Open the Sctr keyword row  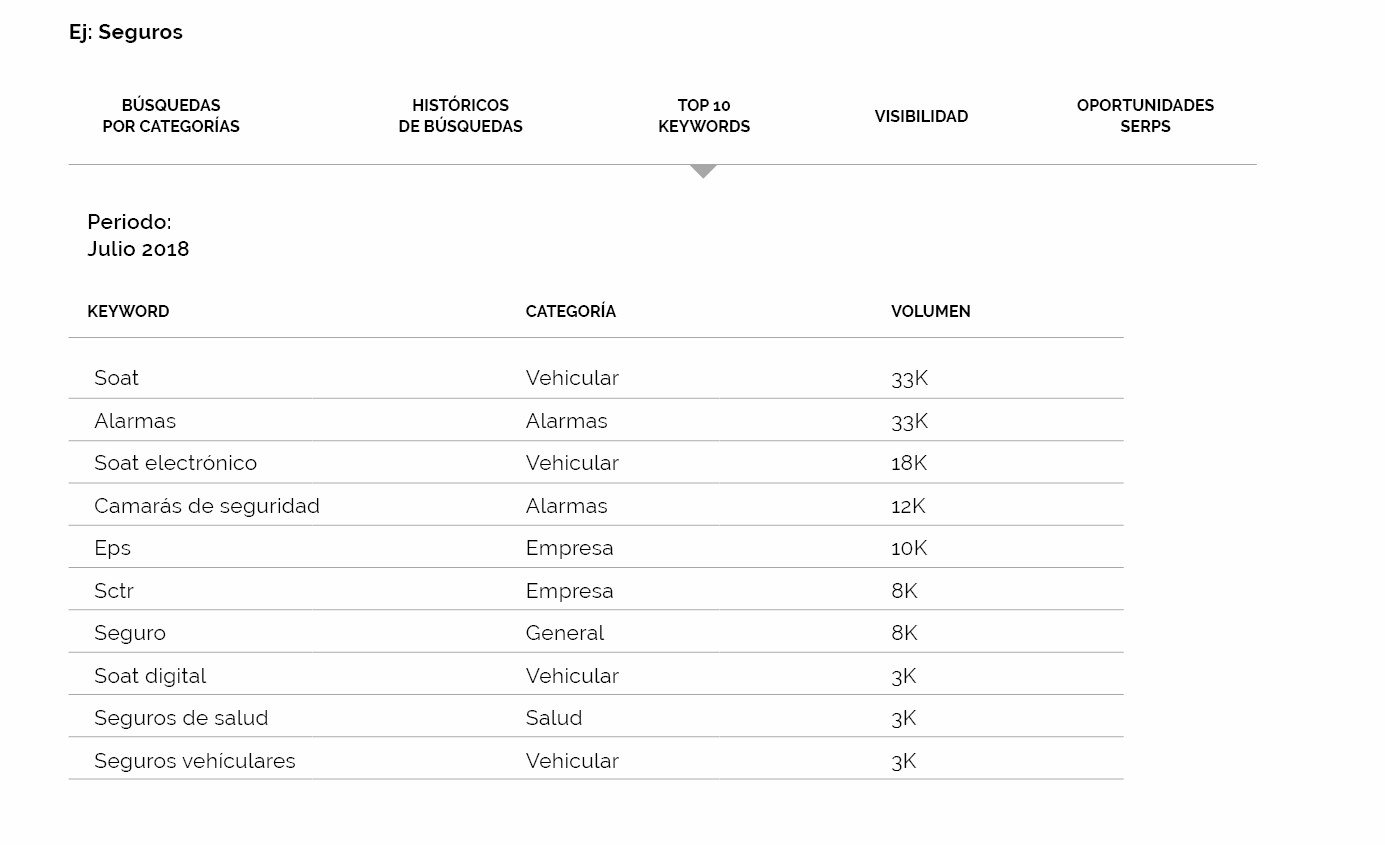596,590
